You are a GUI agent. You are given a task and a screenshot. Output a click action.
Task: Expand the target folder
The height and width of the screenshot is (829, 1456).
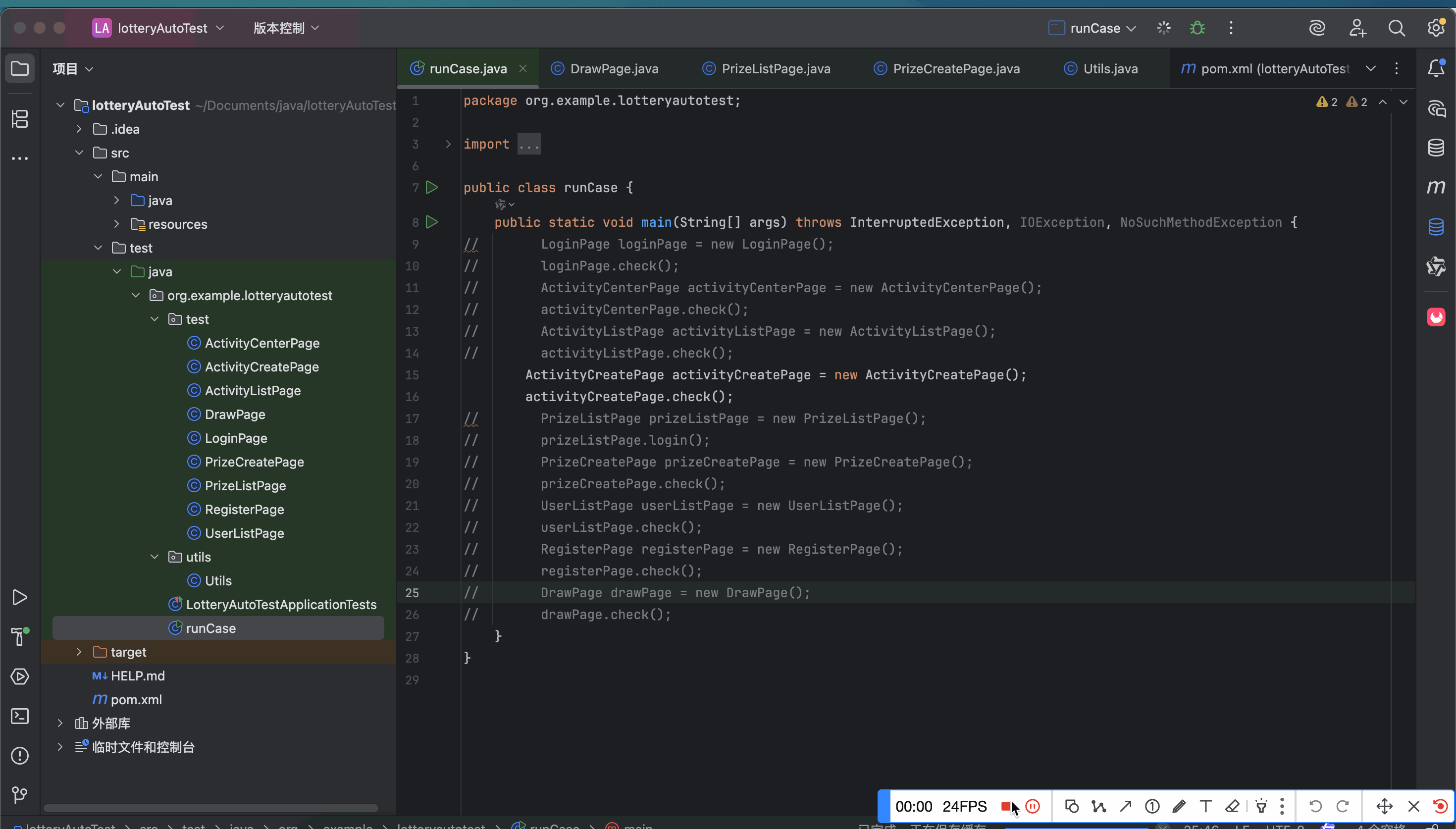point(79,652)
